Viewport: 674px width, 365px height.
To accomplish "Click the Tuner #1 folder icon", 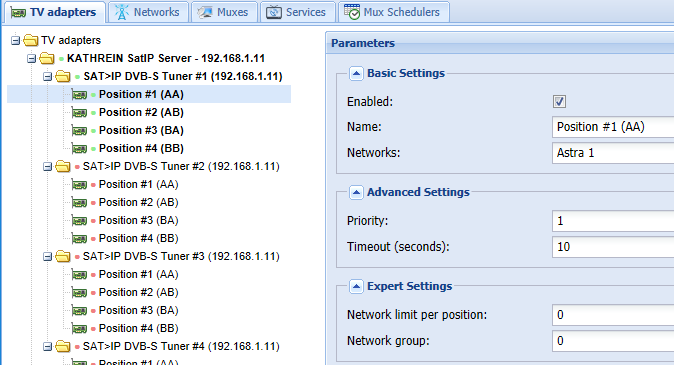I will [63, 77].
